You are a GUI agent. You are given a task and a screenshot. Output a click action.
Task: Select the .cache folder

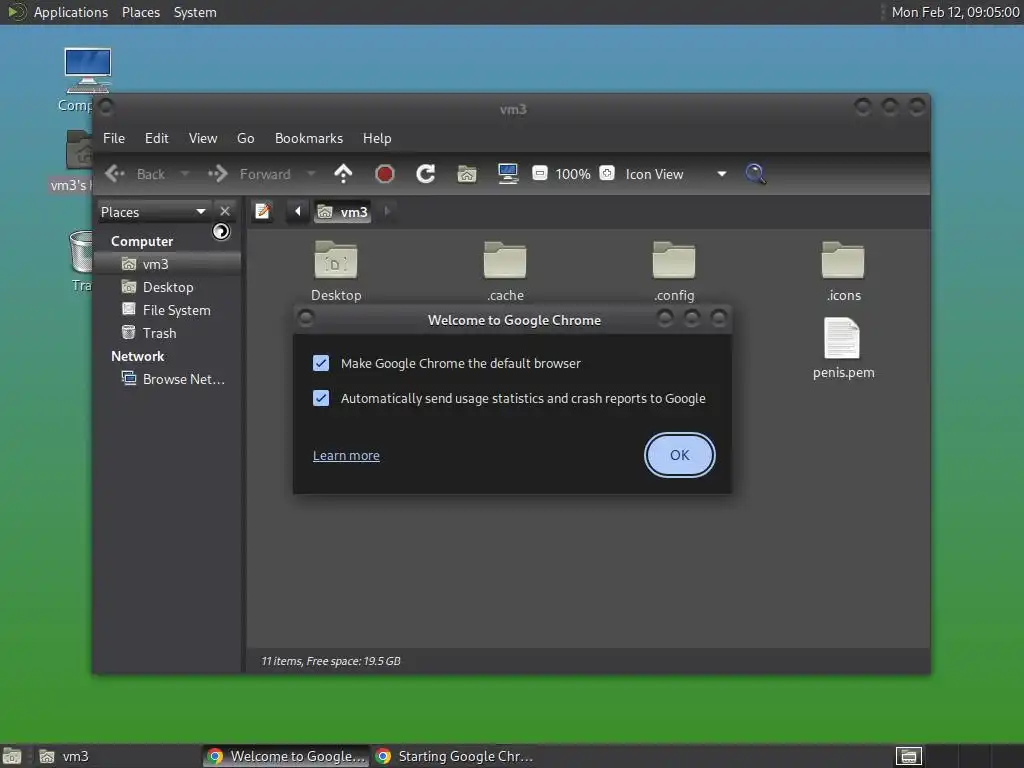[505, 271]
